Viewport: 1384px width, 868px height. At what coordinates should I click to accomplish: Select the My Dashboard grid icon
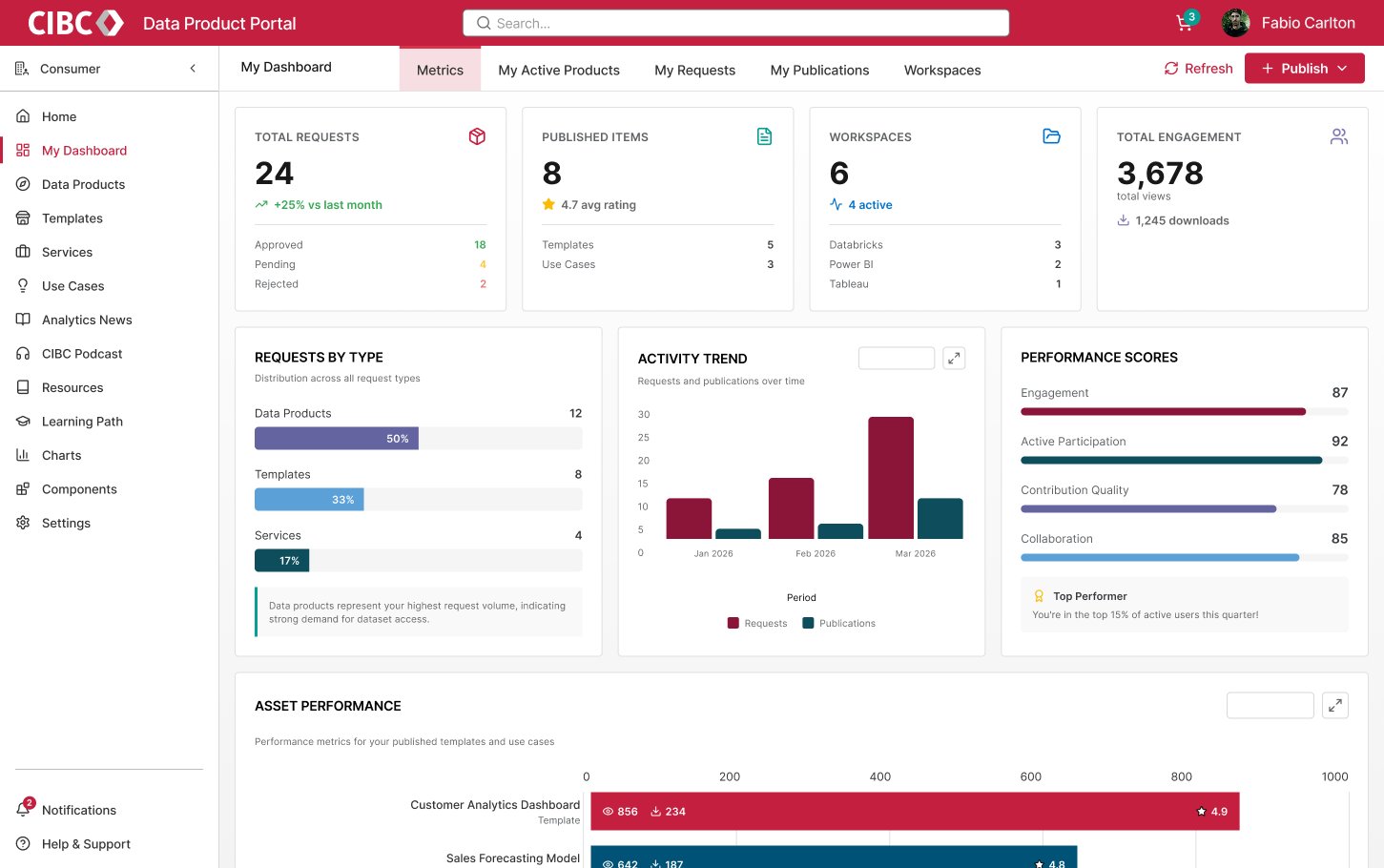pyautogui.click(x=23, y=151)
